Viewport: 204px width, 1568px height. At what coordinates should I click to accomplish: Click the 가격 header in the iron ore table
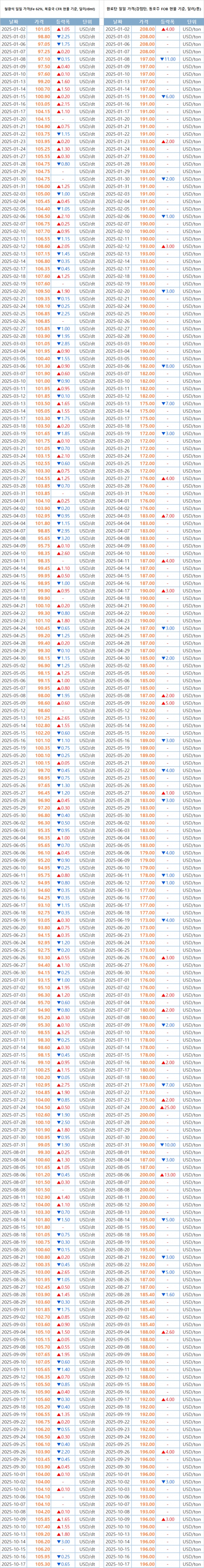click(x=42, y=21)
